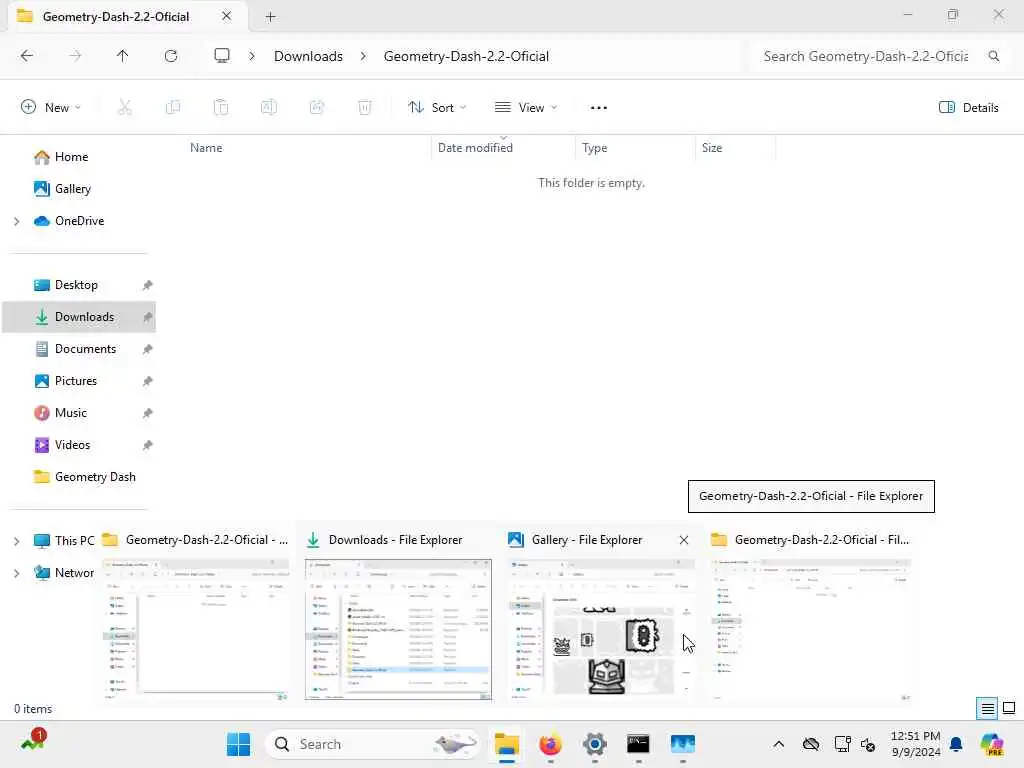This screenshot has height=768, width=1024.
Task: Open the View dropdown menu
Action: pos(526,108)
